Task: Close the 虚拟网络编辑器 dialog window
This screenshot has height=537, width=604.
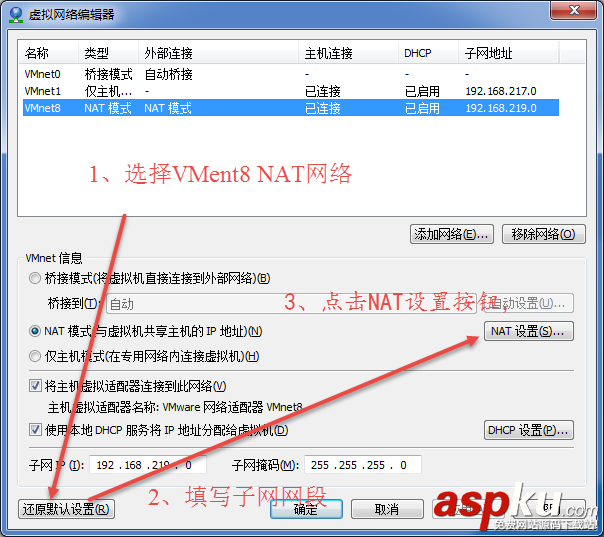Action: (574, 10)
